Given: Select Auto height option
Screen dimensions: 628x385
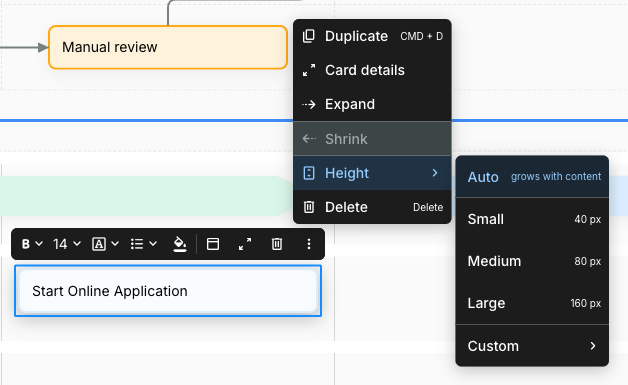Looking at the screenshot, I should pyautogui.click(x=532, y=177).
